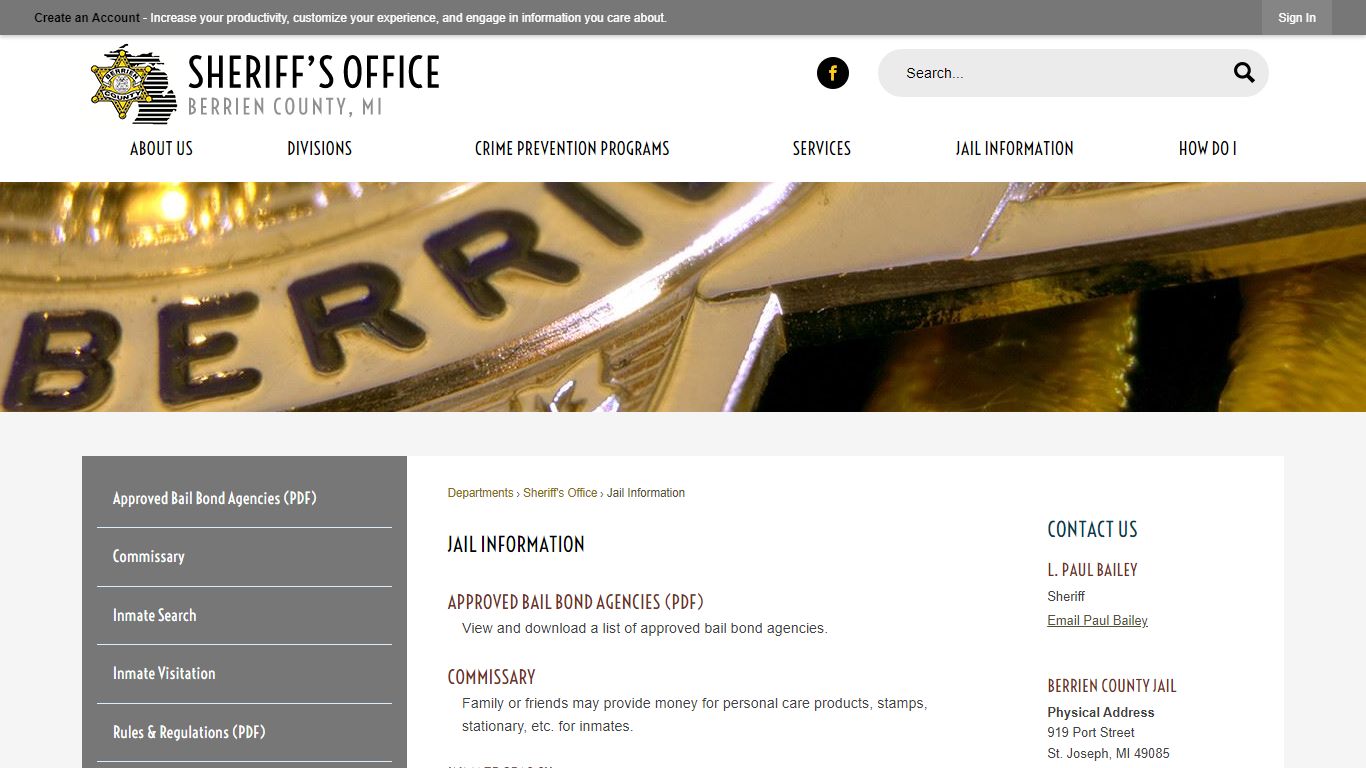Select the Jail Information page heading
Viewport: 1366px width, 768px height.
516,545
